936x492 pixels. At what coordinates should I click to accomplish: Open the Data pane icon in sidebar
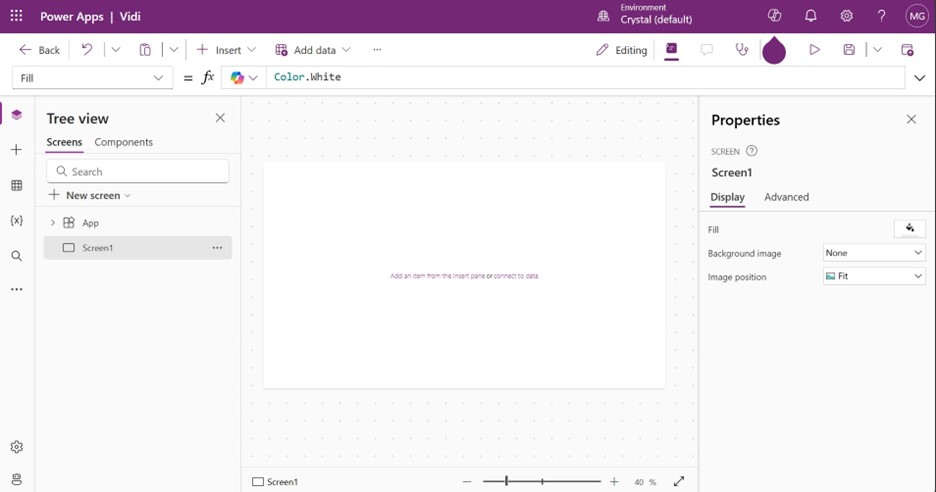pyautogui.click(x=16, y=185)
